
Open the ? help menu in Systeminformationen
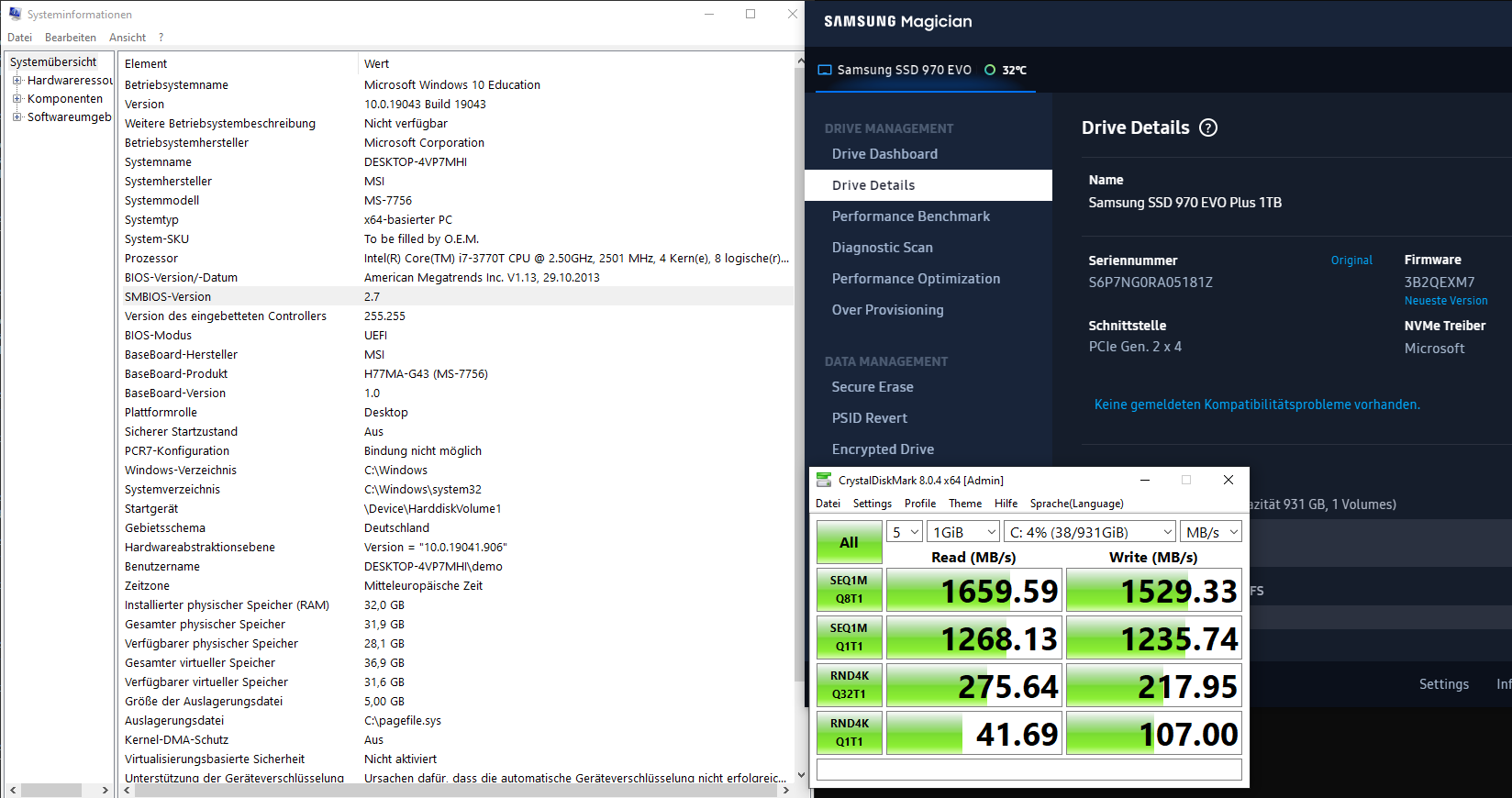tap(161, 38)
